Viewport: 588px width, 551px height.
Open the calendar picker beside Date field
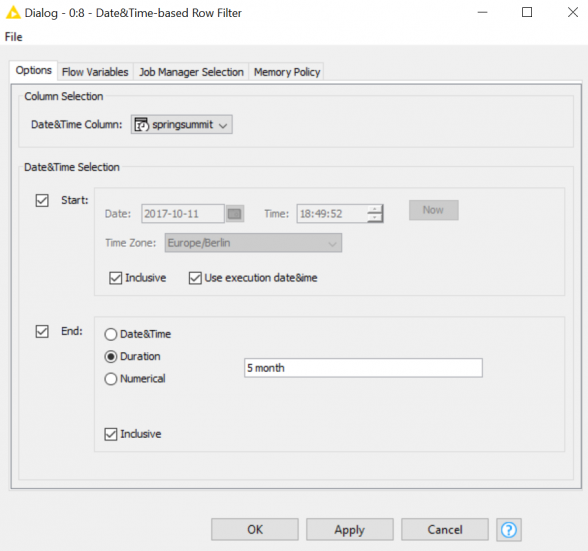(x=235, y=214)
